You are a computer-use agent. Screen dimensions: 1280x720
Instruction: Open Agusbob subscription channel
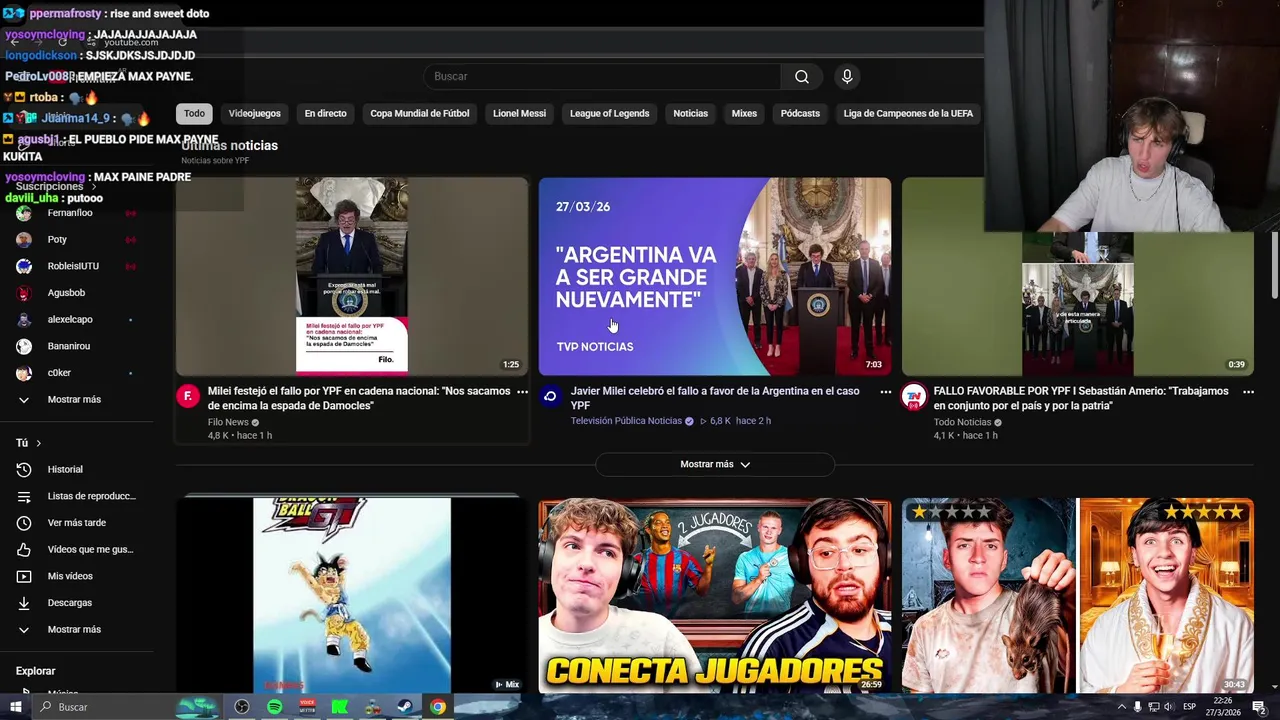[x=78, y=293]
